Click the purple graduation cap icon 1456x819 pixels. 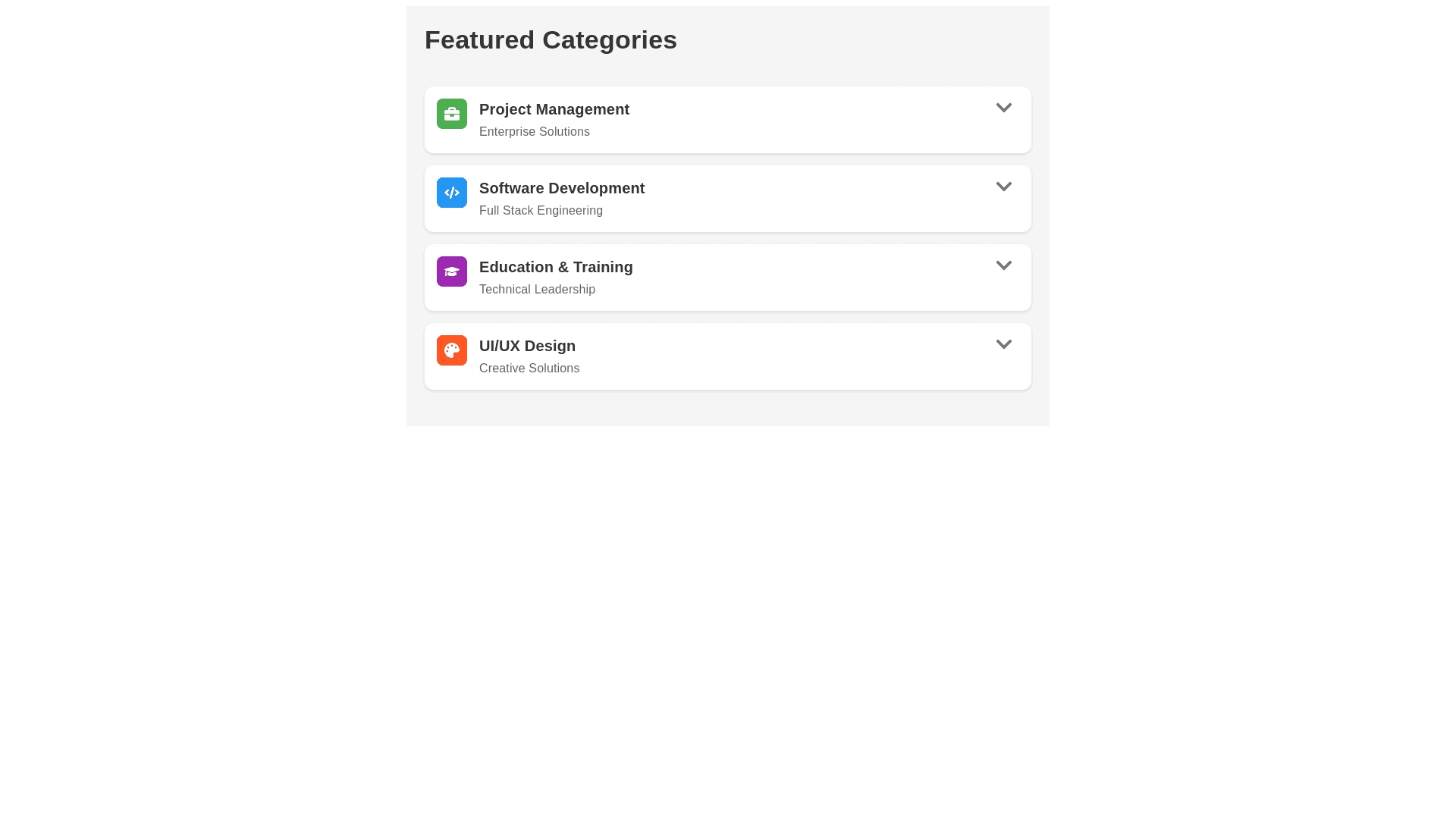coord(451,271)
